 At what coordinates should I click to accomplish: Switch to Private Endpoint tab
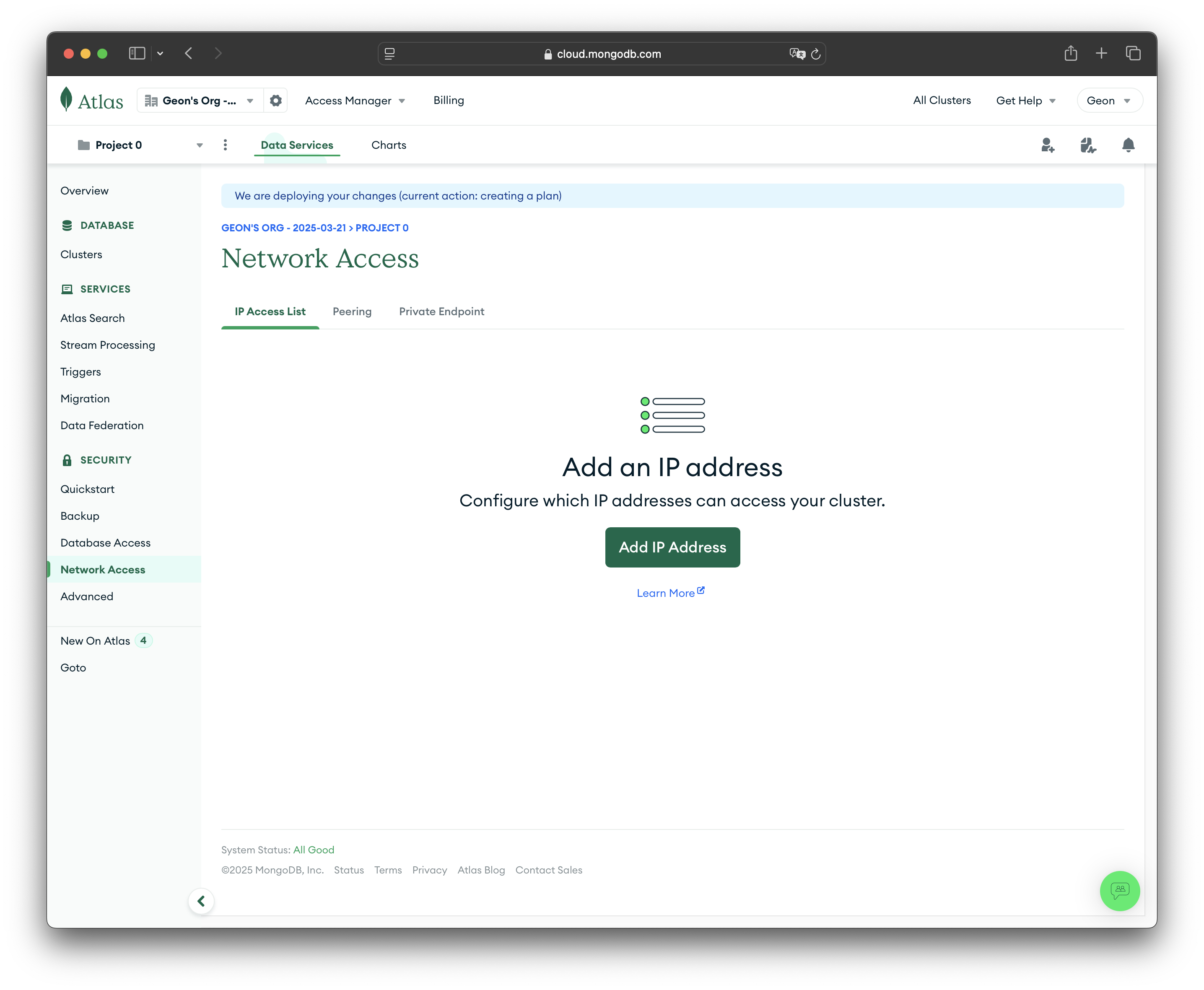tap(441, 311)
